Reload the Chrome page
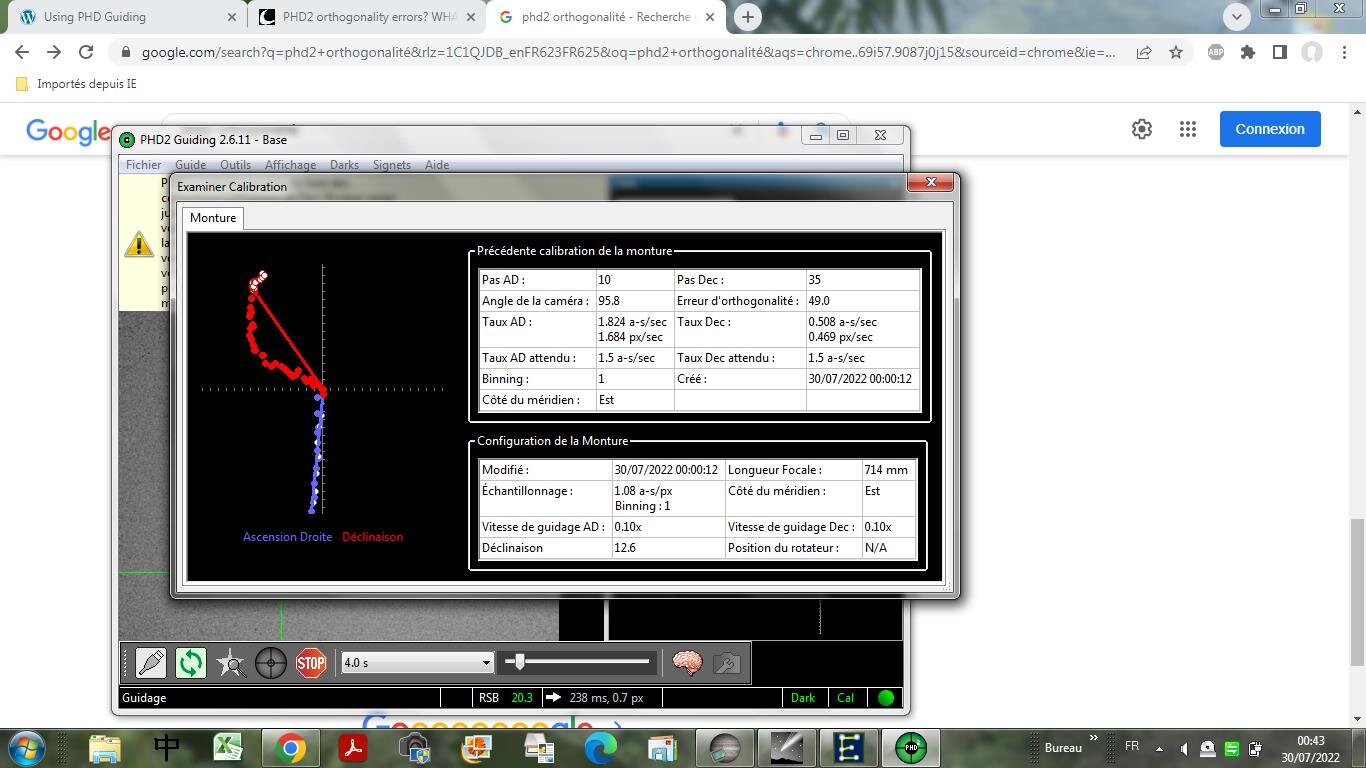 coord(86,52)
